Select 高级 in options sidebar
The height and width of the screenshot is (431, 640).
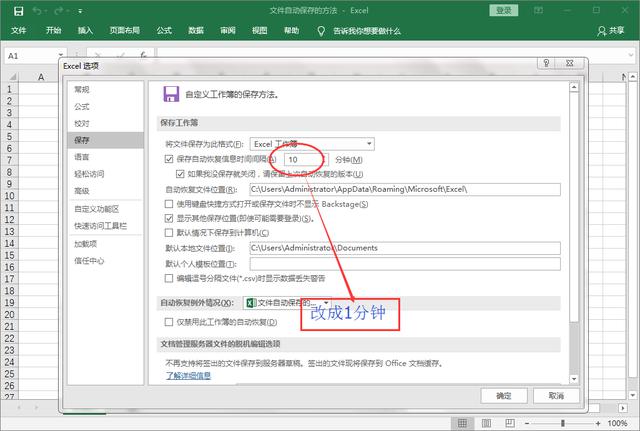(105, 191)
